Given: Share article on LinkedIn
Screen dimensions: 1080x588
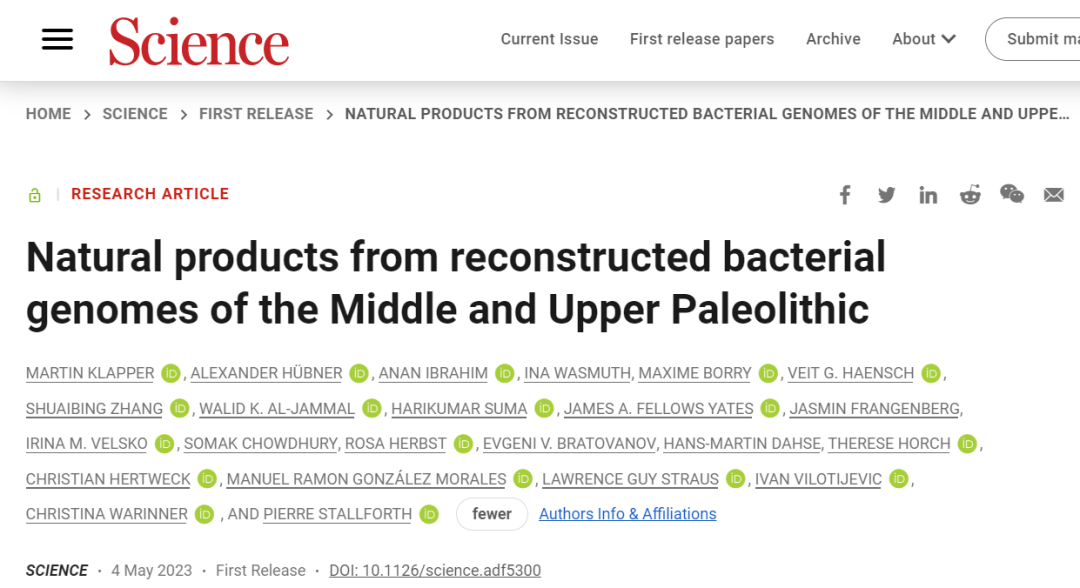Looking at the screenshot, I should click(x=928, y=195).
